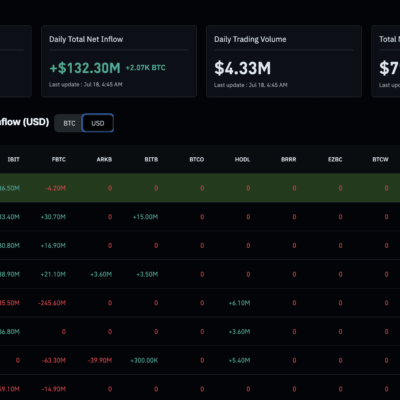Click the +$132.30M net inflow value
Image resolution: width=400 pixels, height=400 pixels.
click(85, 68)
